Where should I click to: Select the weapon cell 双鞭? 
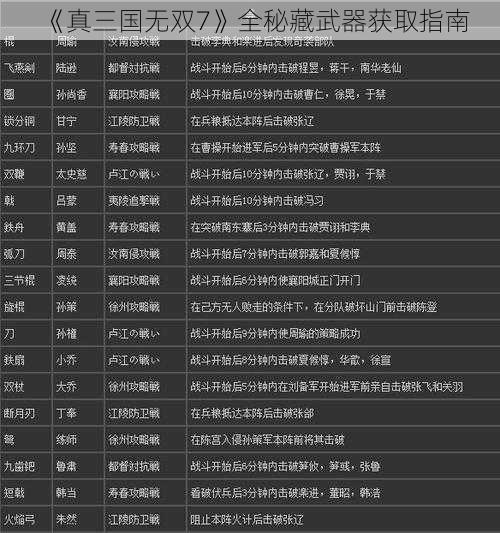(x=14, y=174)
